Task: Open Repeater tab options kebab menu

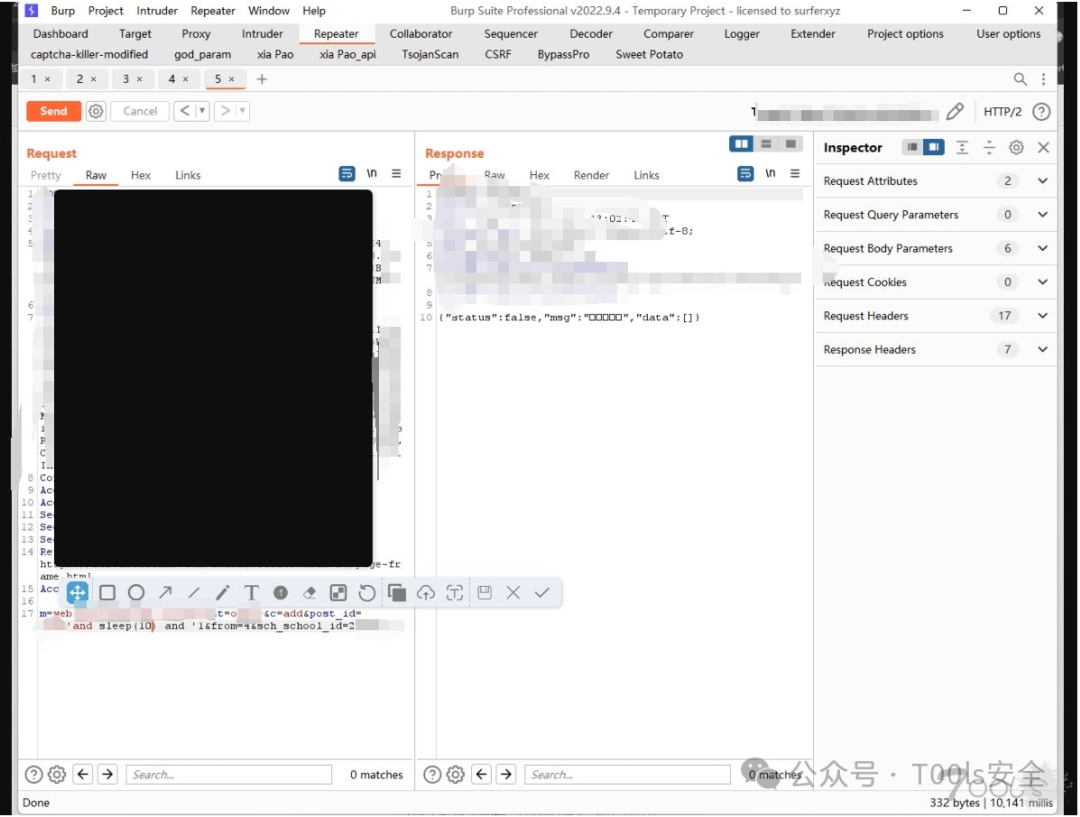Action: [x=1043, y=79]
